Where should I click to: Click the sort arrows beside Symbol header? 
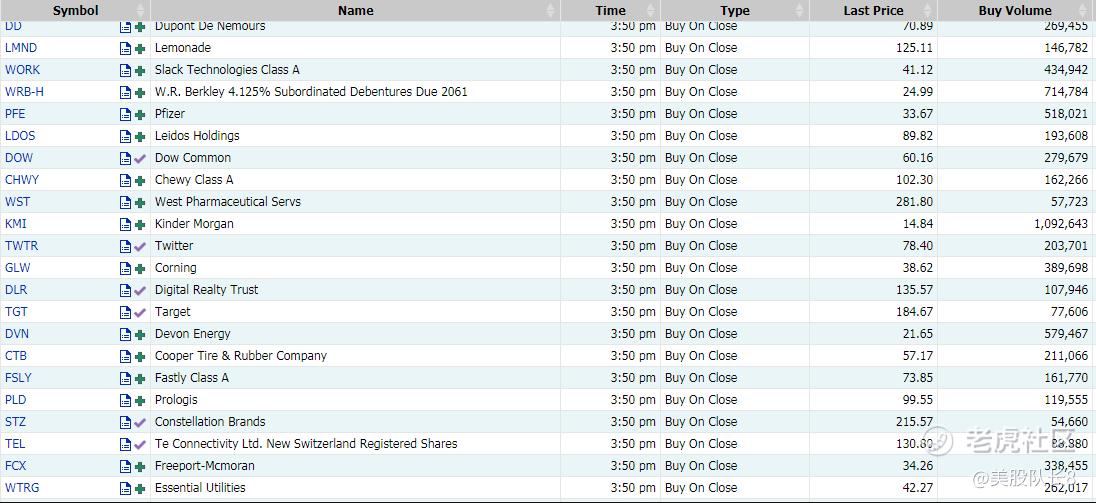click(x=140, y=10)
